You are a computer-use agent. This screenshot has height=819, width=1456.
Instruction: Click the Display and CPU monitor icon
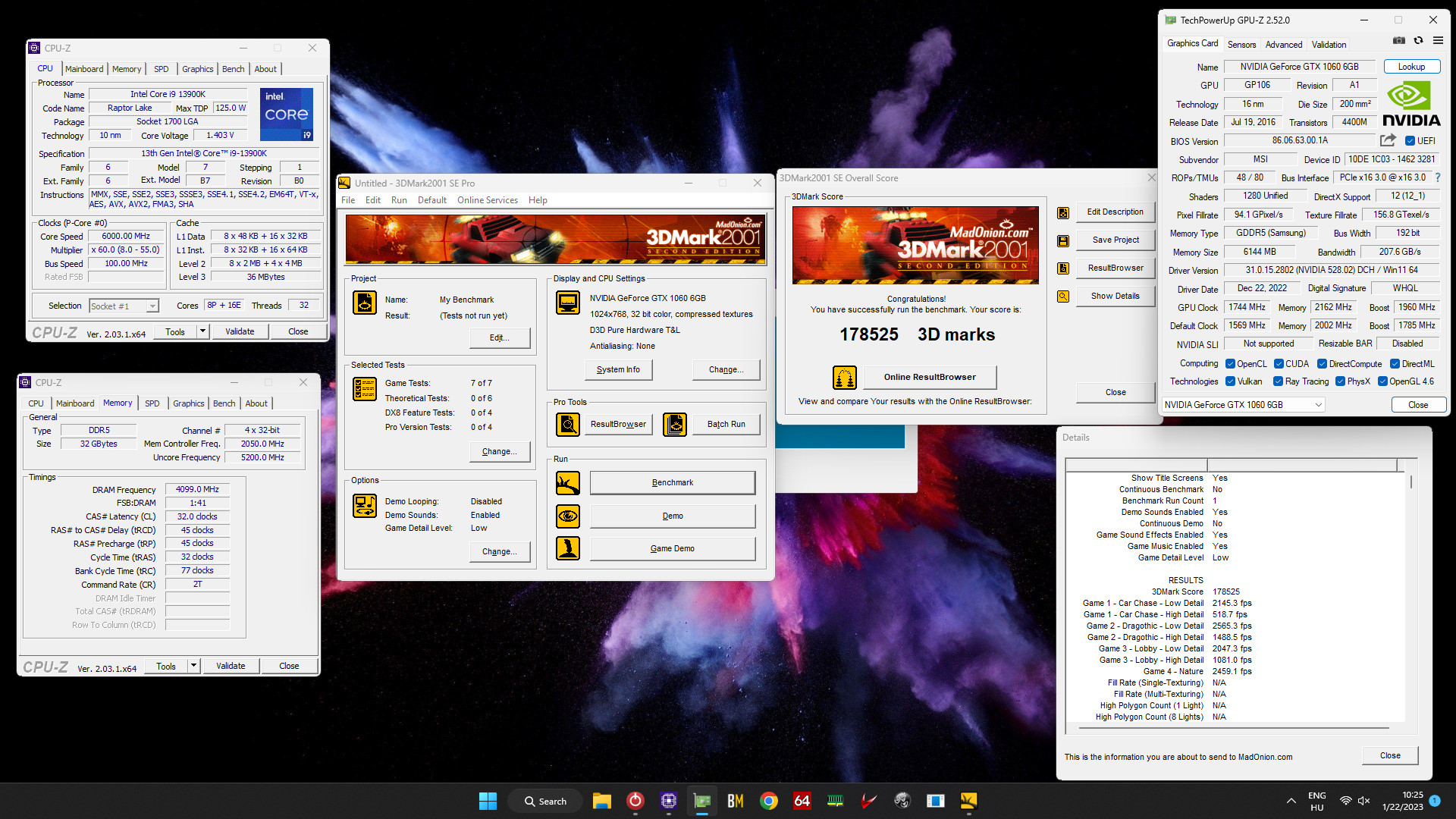[568, 303]
